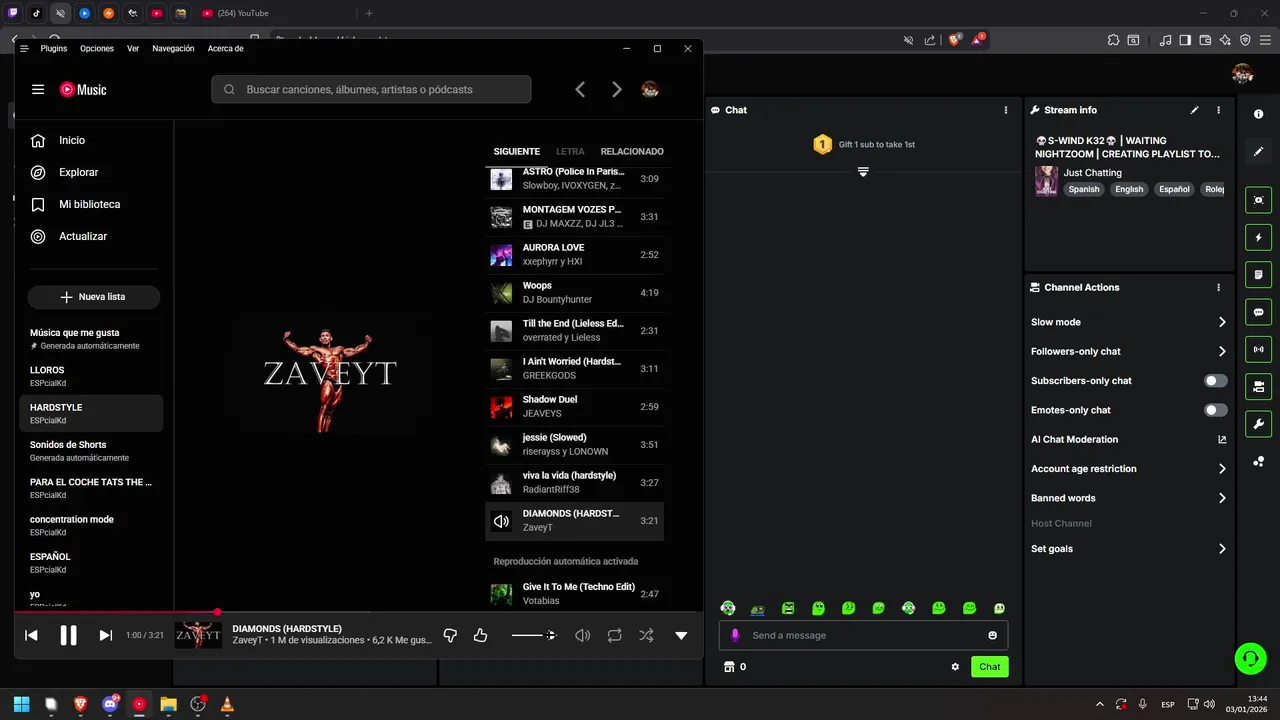Viewport: 1280px width, 720px height.
Task: Click the Just Chatting category link
Action: 1092,173
